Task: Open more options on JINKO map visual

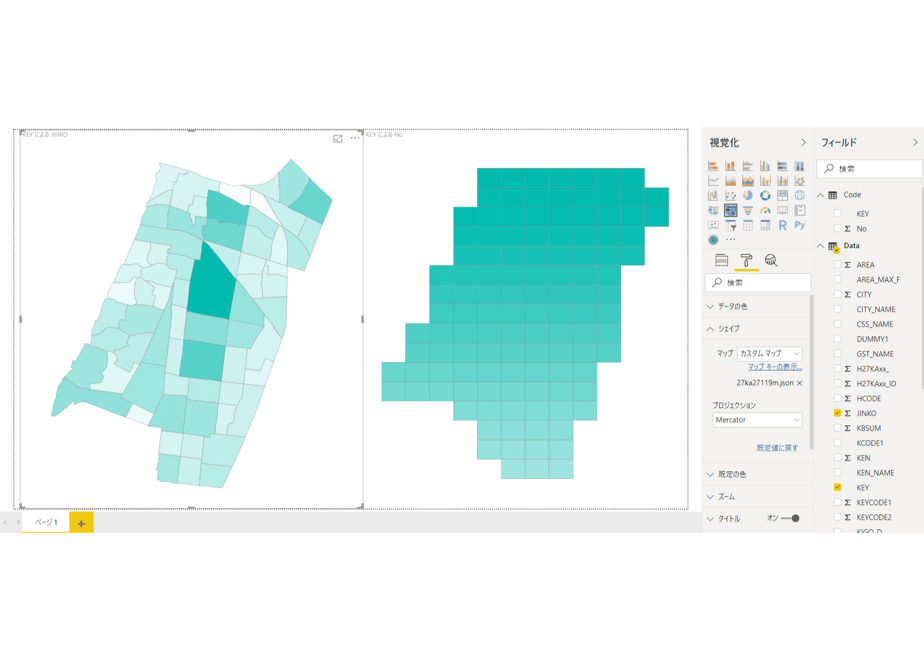Action: pos(355,138)
